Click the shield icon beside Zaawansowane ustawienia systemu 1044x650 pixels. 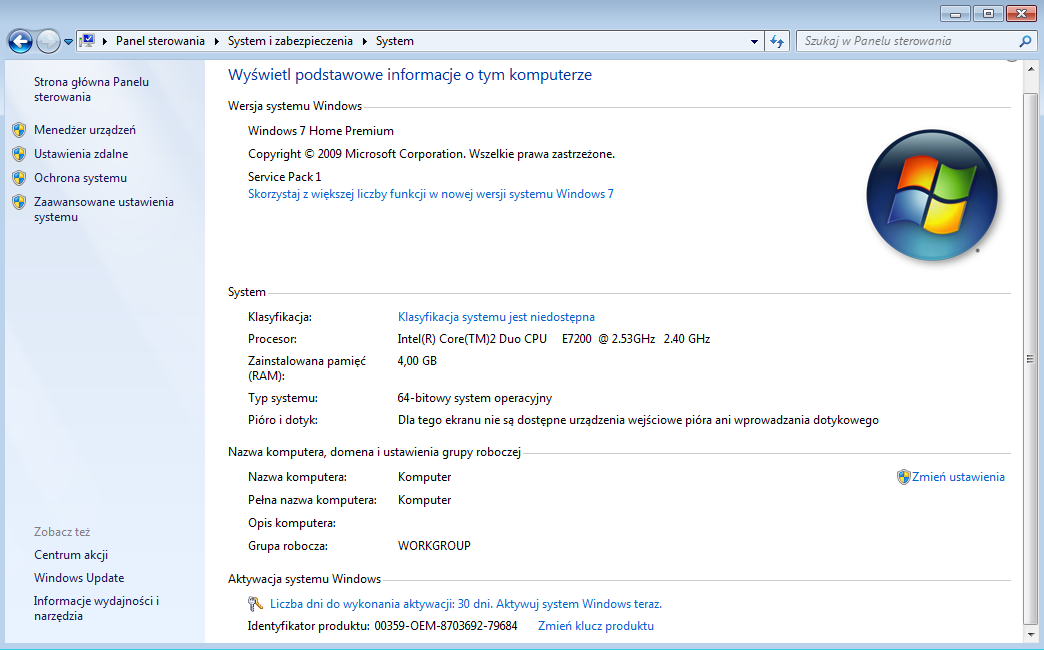click(x=19, y=202)
